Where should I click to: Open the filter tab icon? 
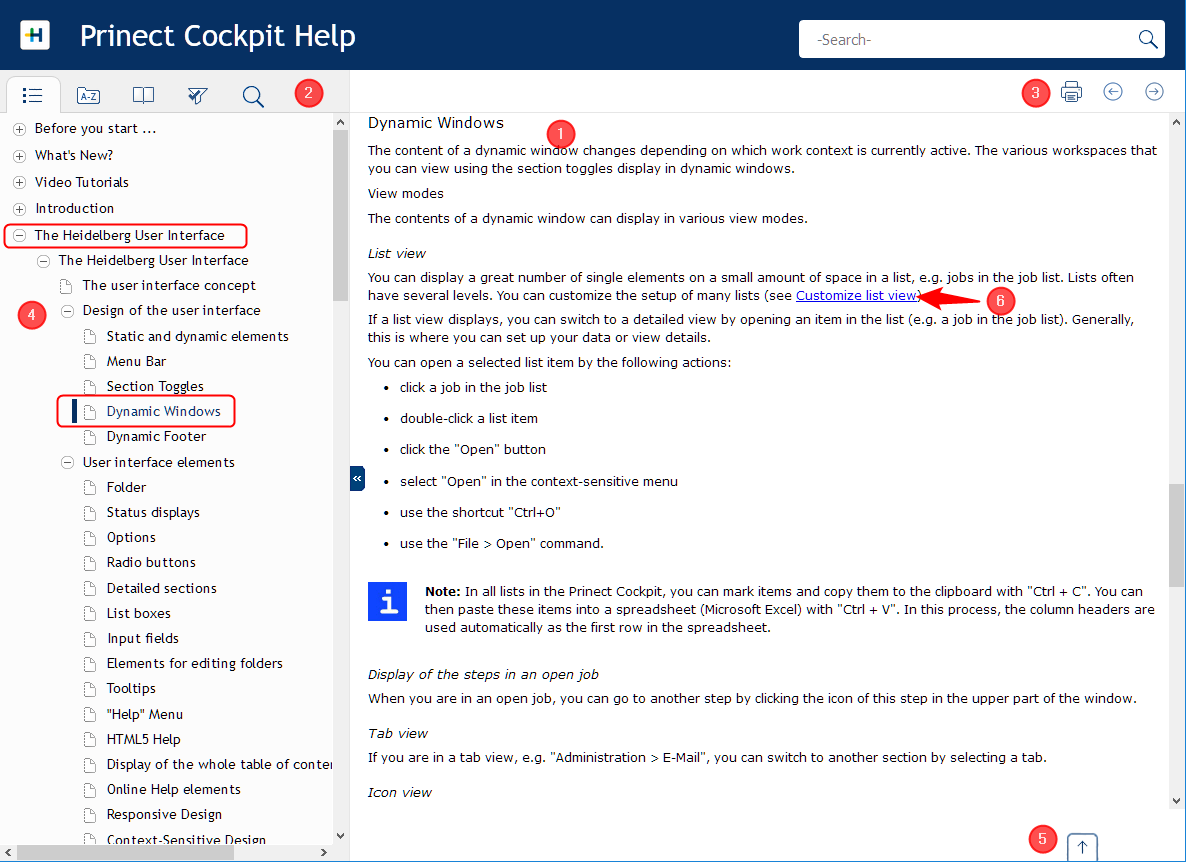point(198,95)
